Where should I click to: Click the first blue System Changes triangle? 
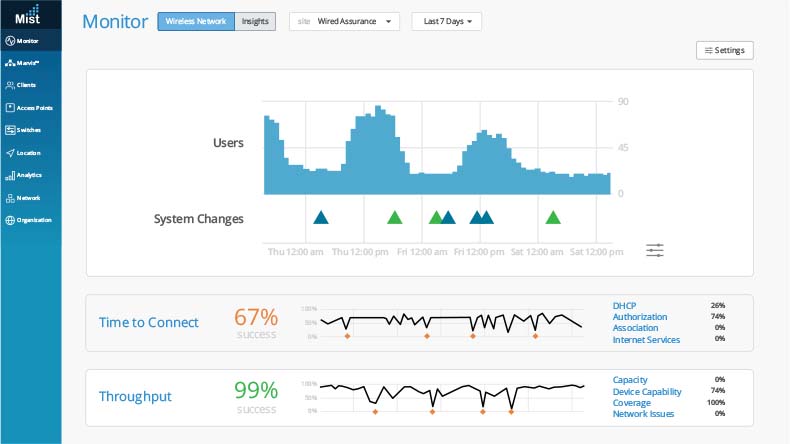coord(320,217)
